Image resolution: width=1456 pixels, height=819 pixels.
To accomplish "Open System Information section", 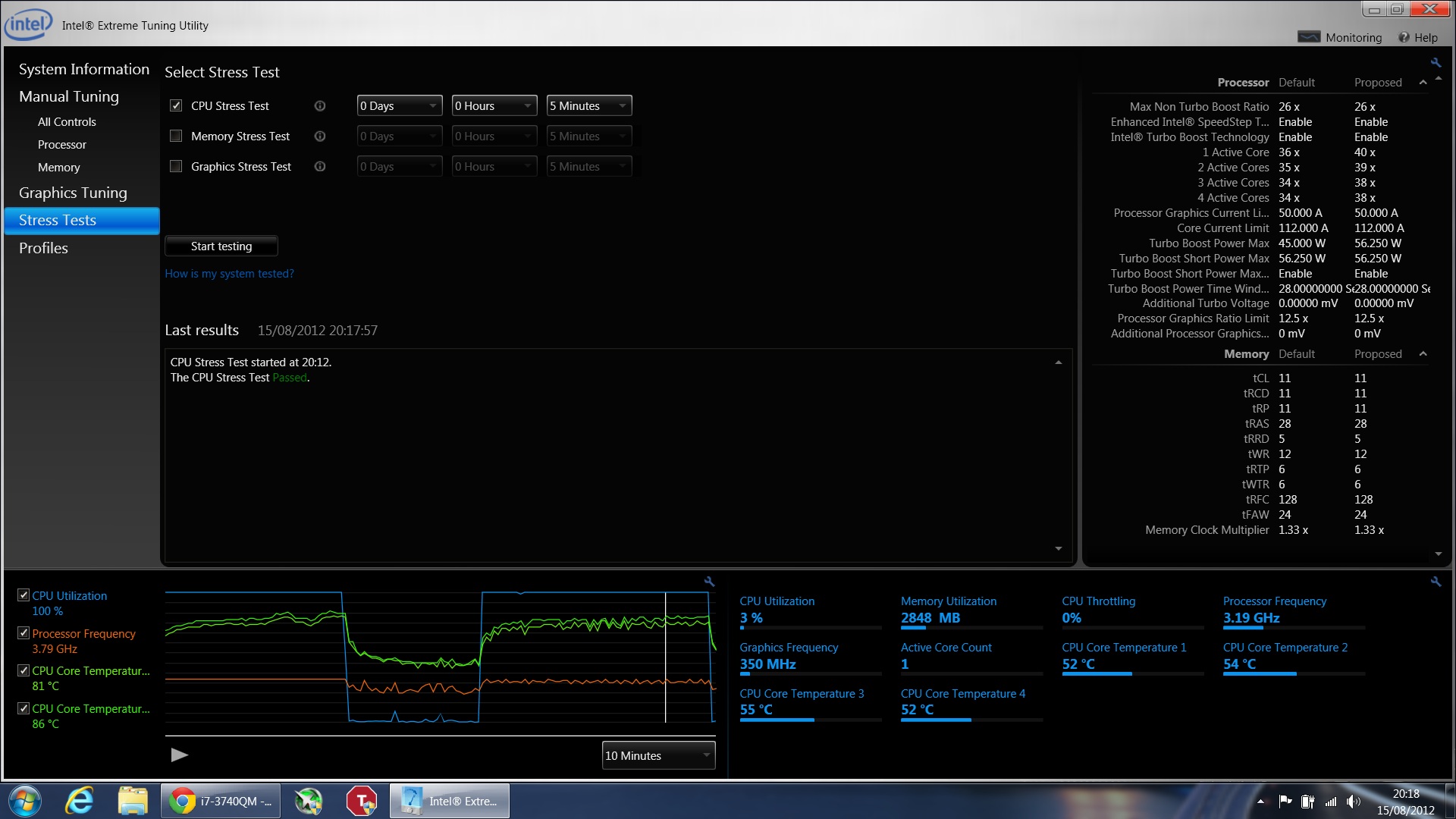I will point(84,69).
